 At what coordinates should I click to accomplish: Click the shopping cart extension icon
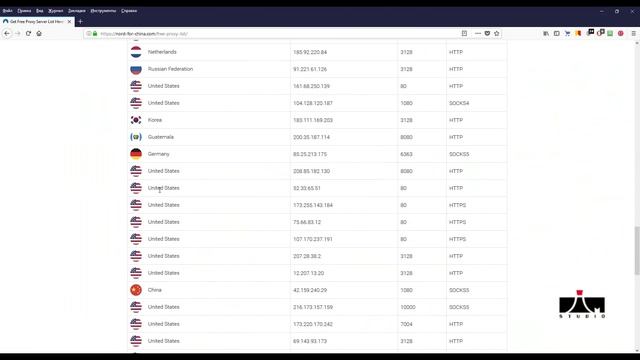[x=567, y=33]
